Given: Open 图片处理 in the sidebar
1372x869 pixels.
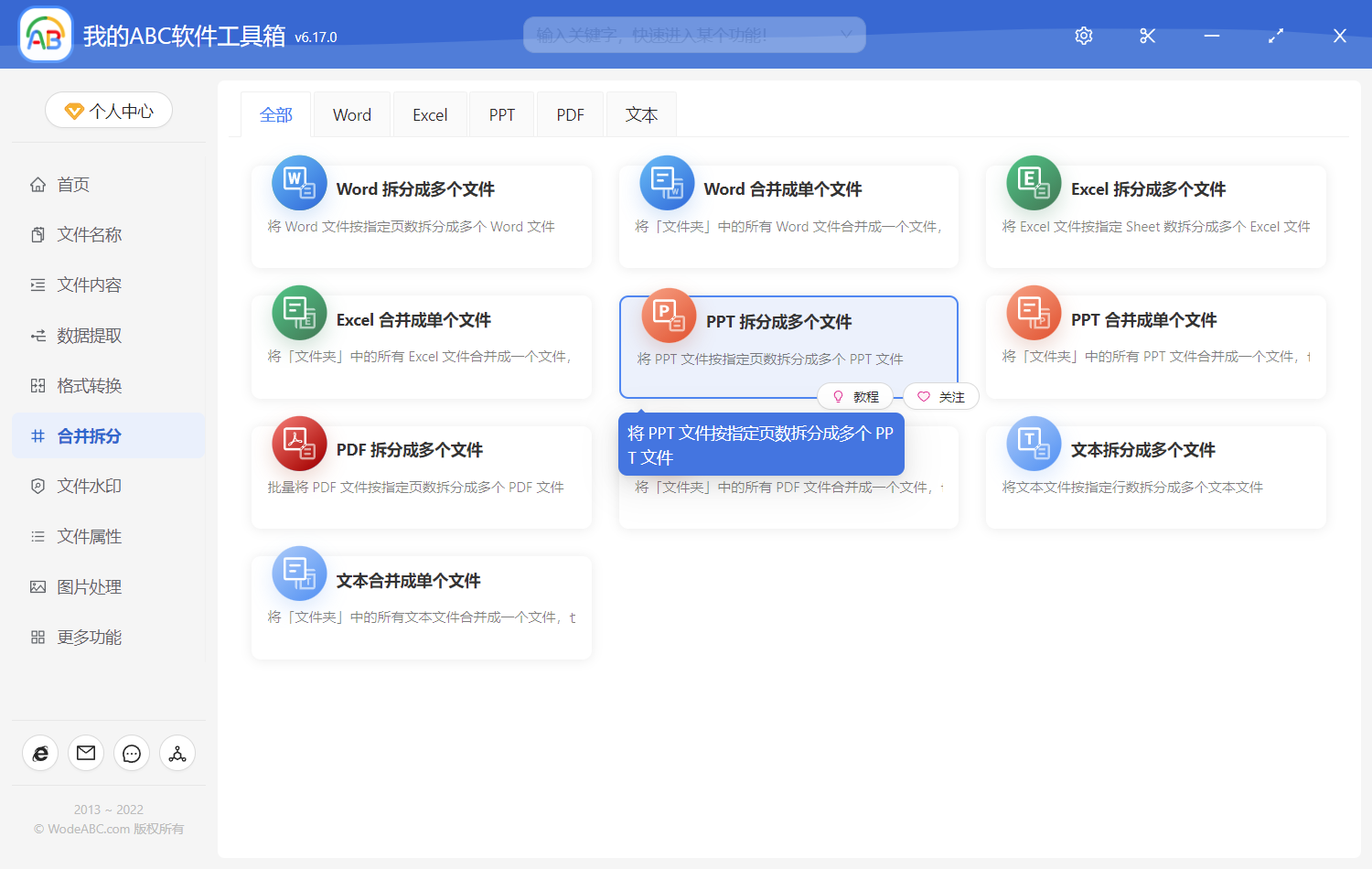Looking at the screenshot, I should (89, 586).
